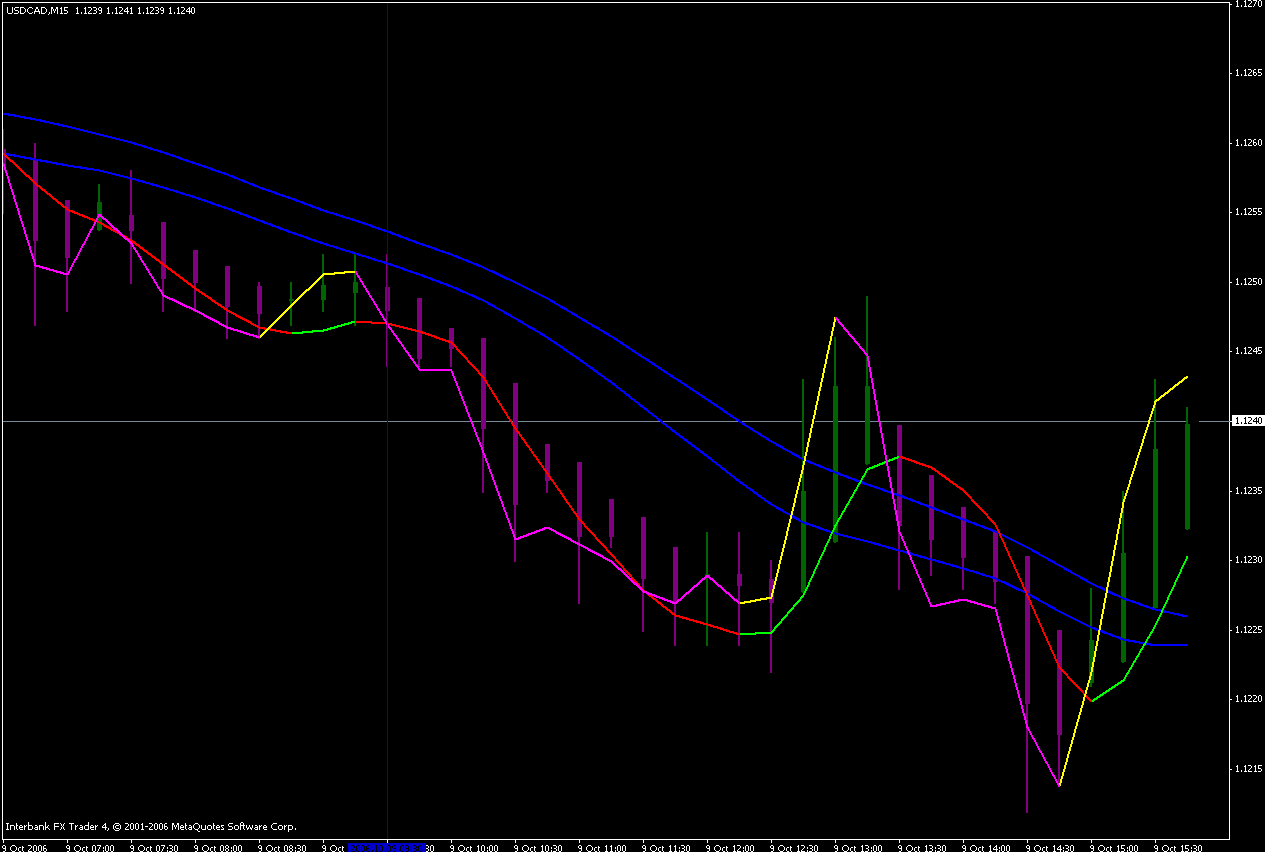Click the 9 Oct 10:30 time label

[x=539, y=847]
